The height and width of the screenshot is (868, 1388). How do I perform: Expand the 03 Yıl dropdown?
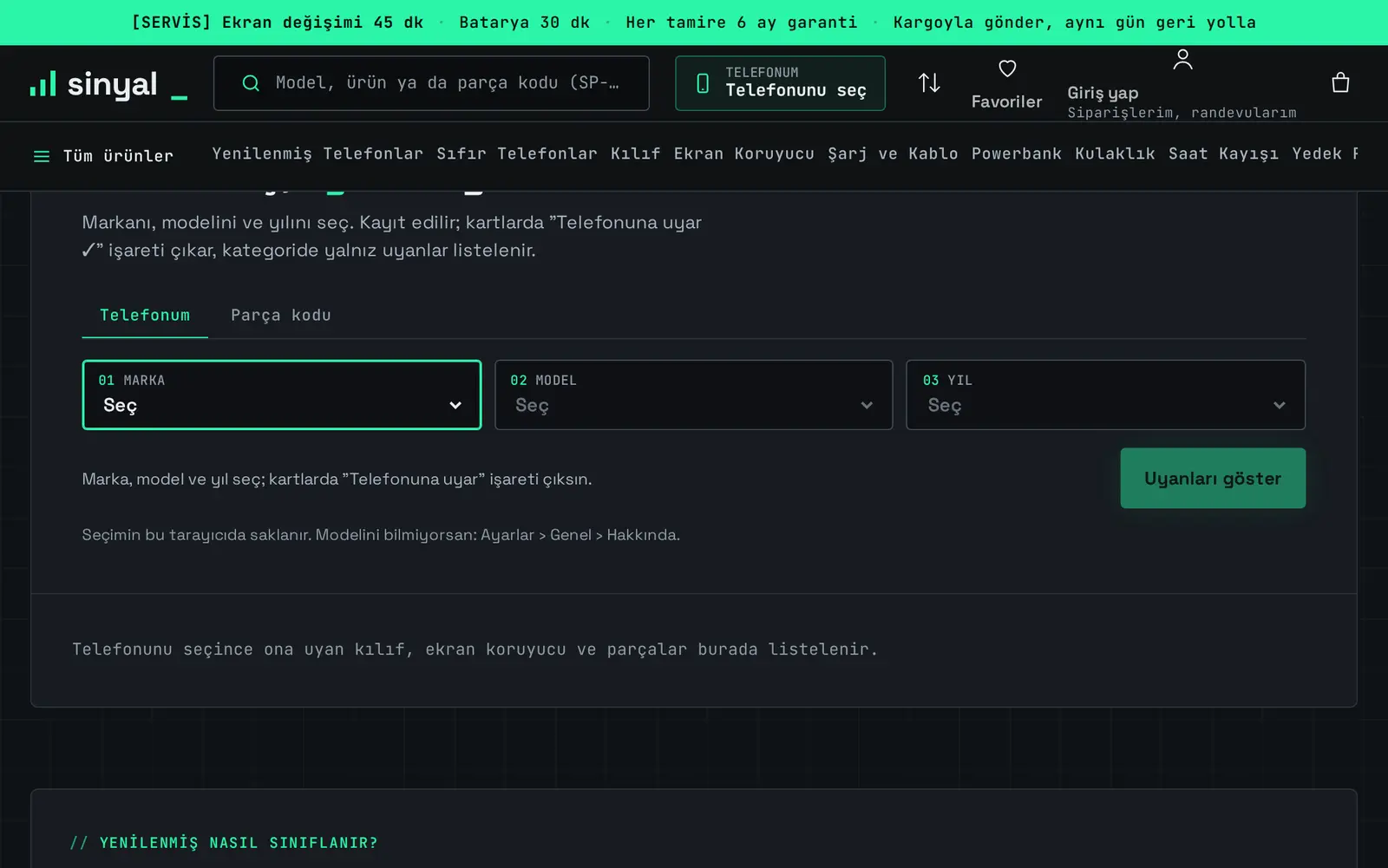point(1106,395)
